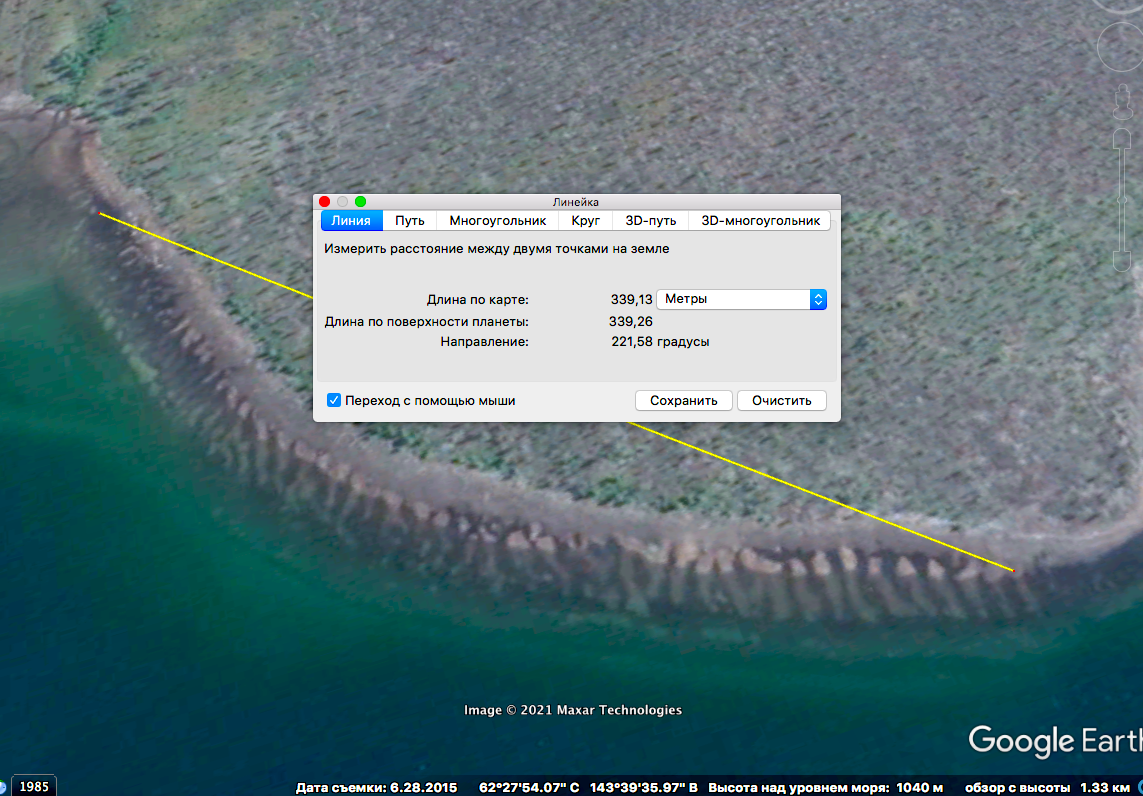Click the Очистить button
The width and height of the screenshot is (1143, 796).
pos(781,401)
